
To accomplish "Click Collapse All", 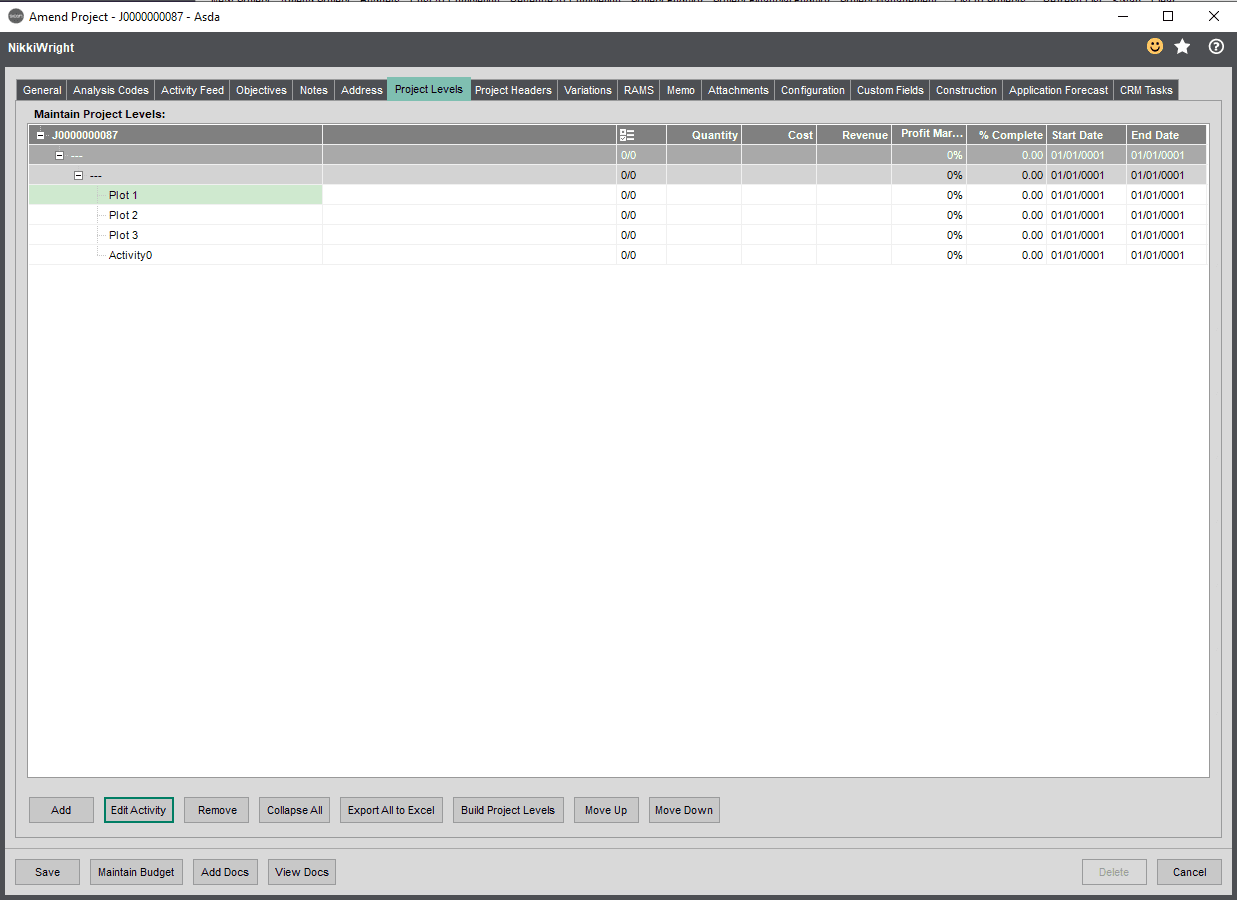I will point(295,810).
